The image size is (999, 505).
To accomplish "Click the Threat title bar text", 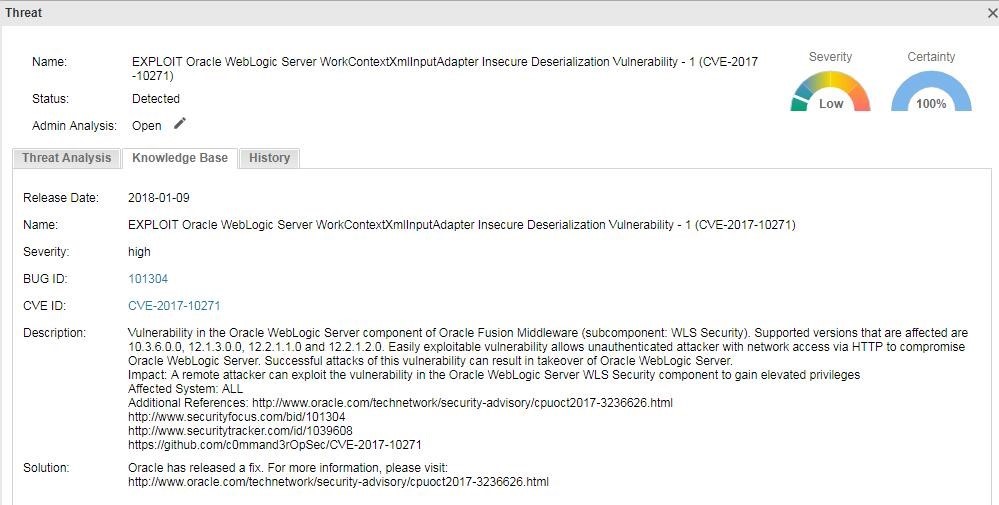I will [x=24, y=12].
